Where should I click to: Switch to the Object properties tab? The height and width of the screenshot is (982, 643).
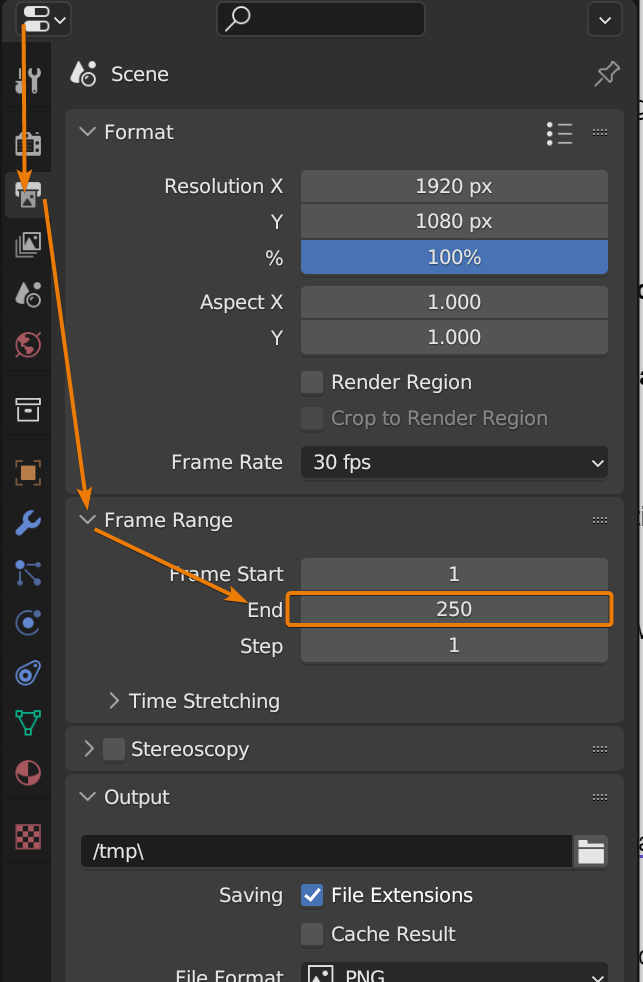click(x=27, y=472)
